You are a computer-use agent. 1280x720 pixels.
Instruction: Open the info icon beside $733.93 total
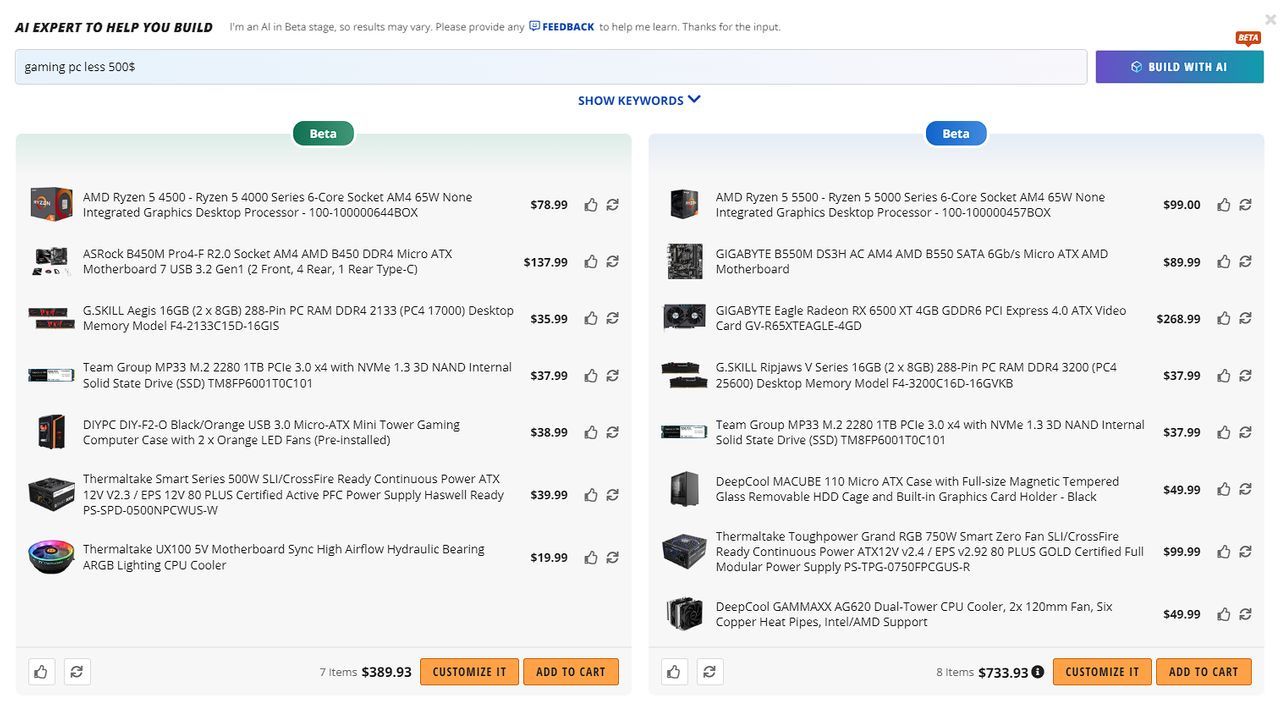click(1038, 672)
